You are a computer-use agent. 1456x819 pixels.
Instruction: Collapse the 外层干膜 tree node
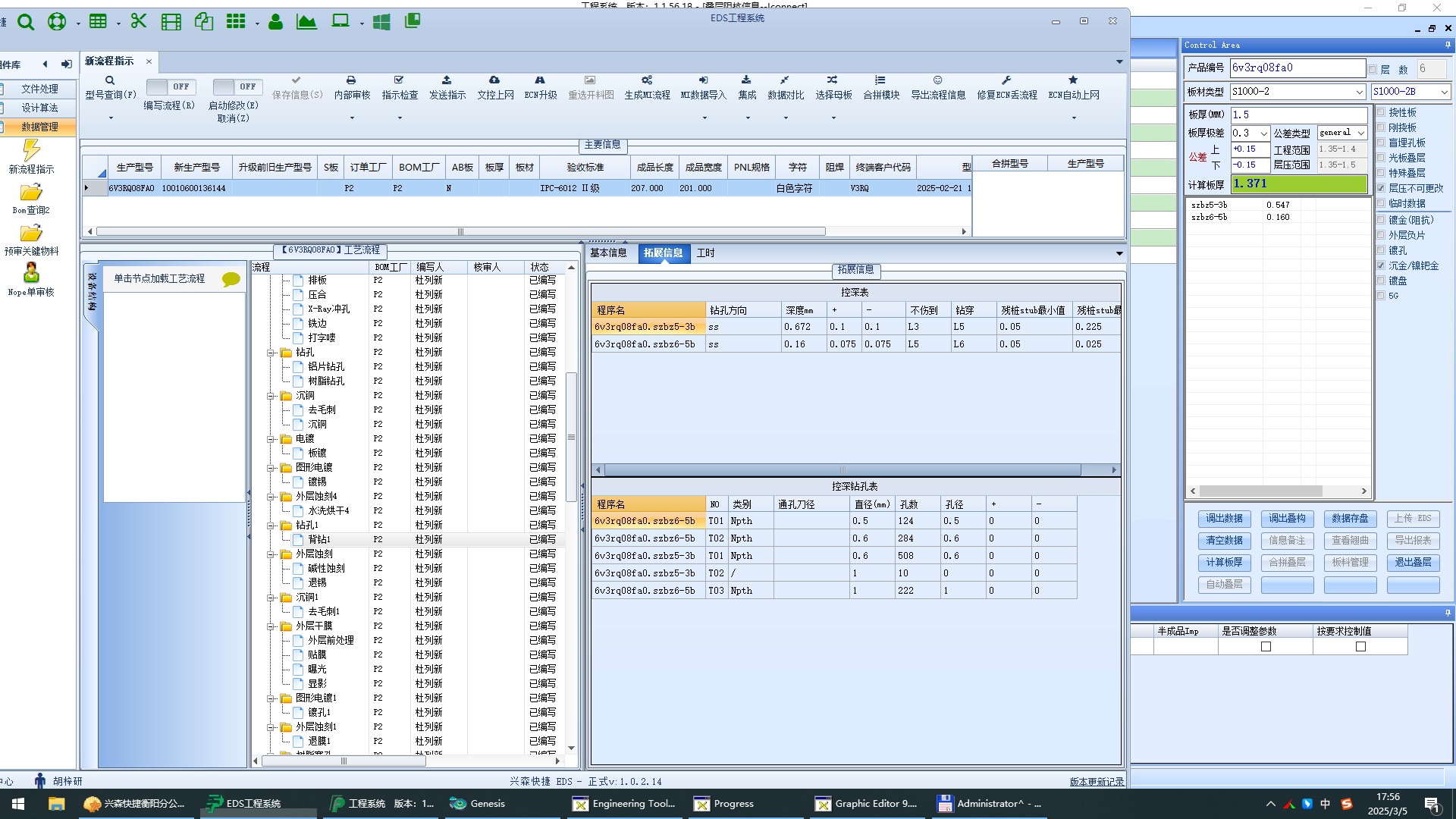click(271, 626)
